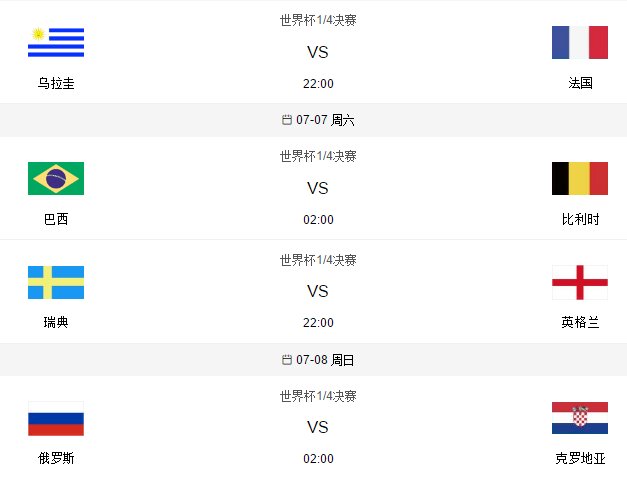This screenshot has width=627, height=477.
Task: Select the Brazil flag icon
Action: (56, 178)
